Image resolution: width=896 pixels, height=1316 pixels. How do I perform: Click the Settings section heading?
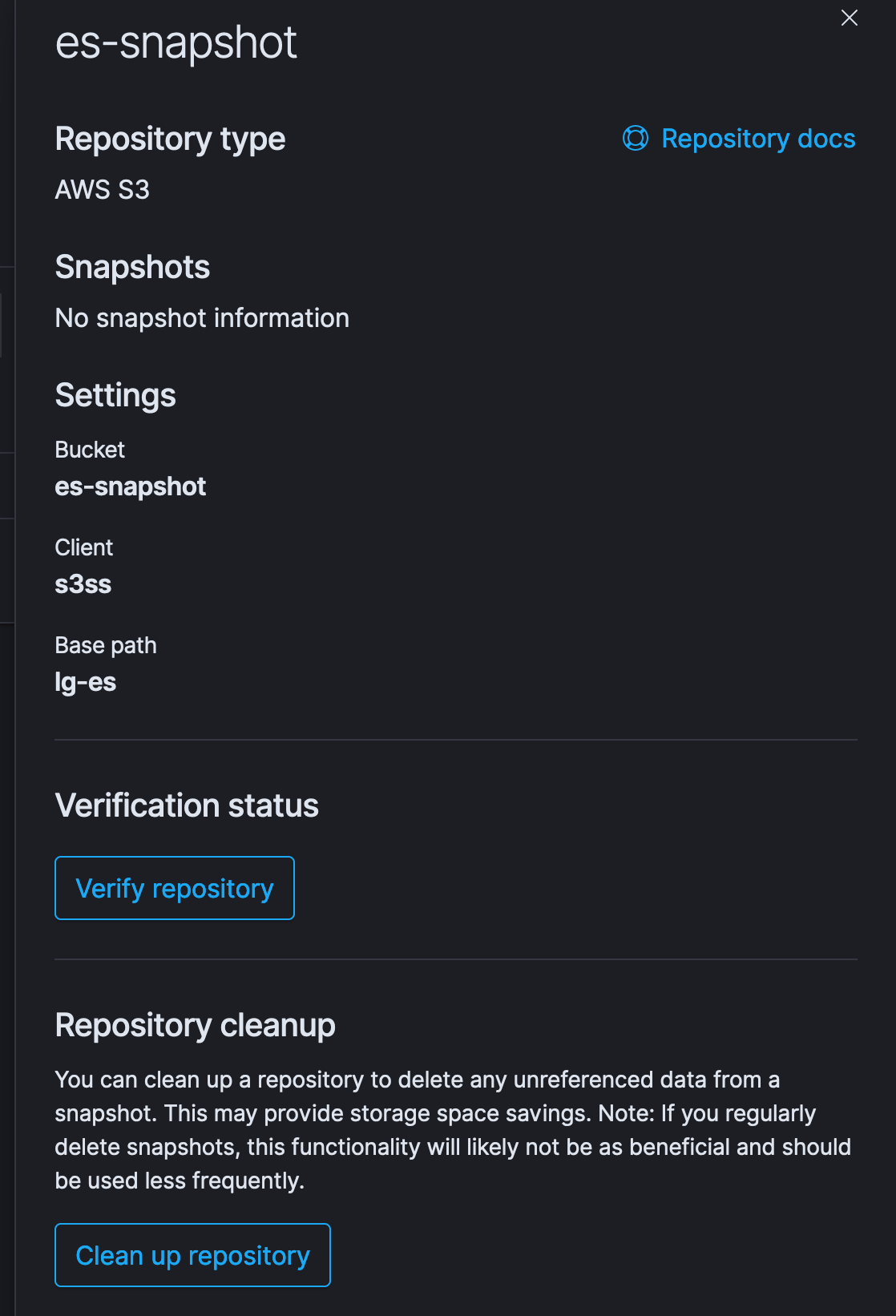[115, 394]
